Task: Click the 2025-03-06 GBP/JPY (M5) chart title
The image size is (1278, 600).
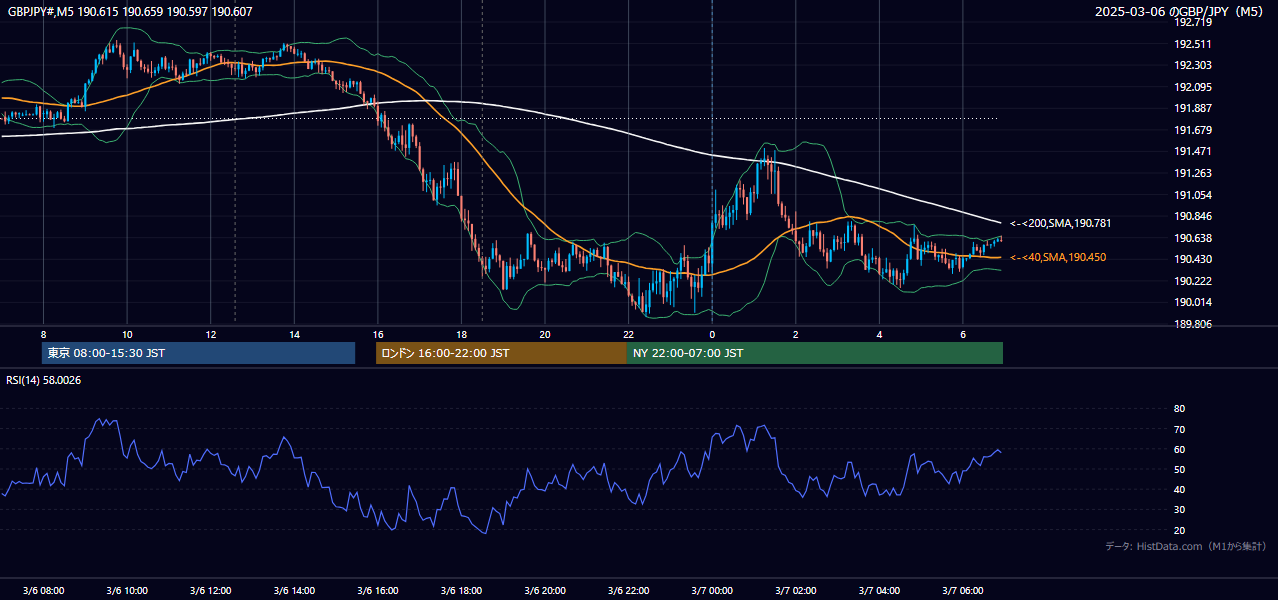Action: 1180,12
